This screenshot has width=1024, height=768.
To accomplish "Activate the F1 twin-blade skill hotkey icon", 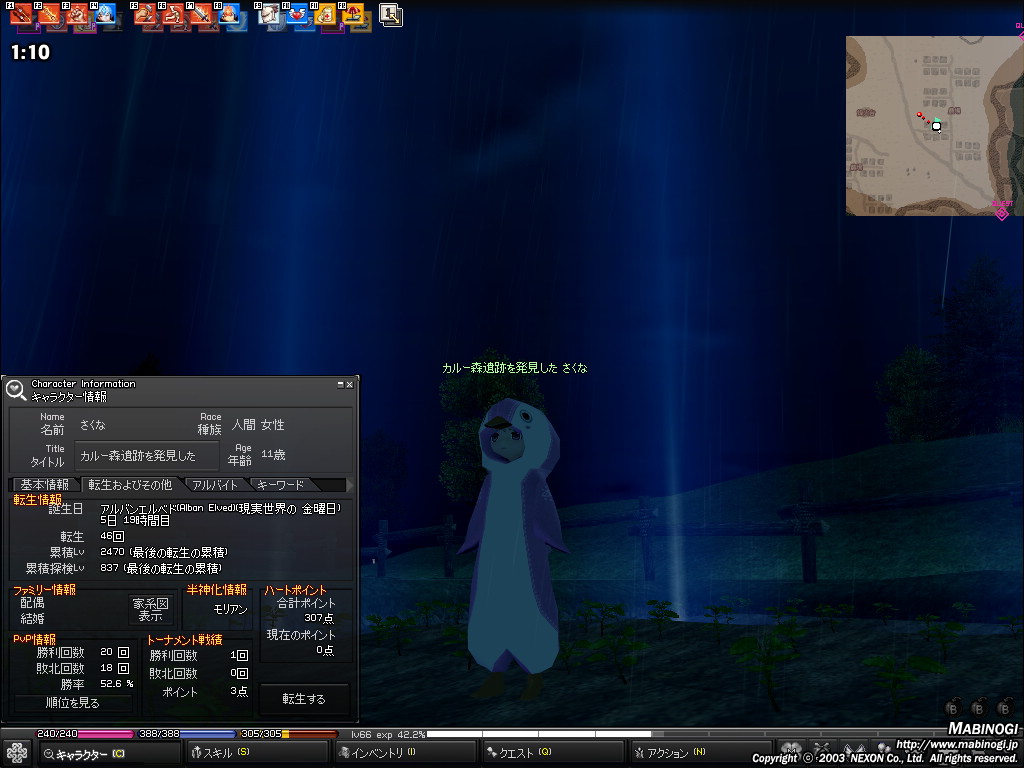I will point(20,14).
